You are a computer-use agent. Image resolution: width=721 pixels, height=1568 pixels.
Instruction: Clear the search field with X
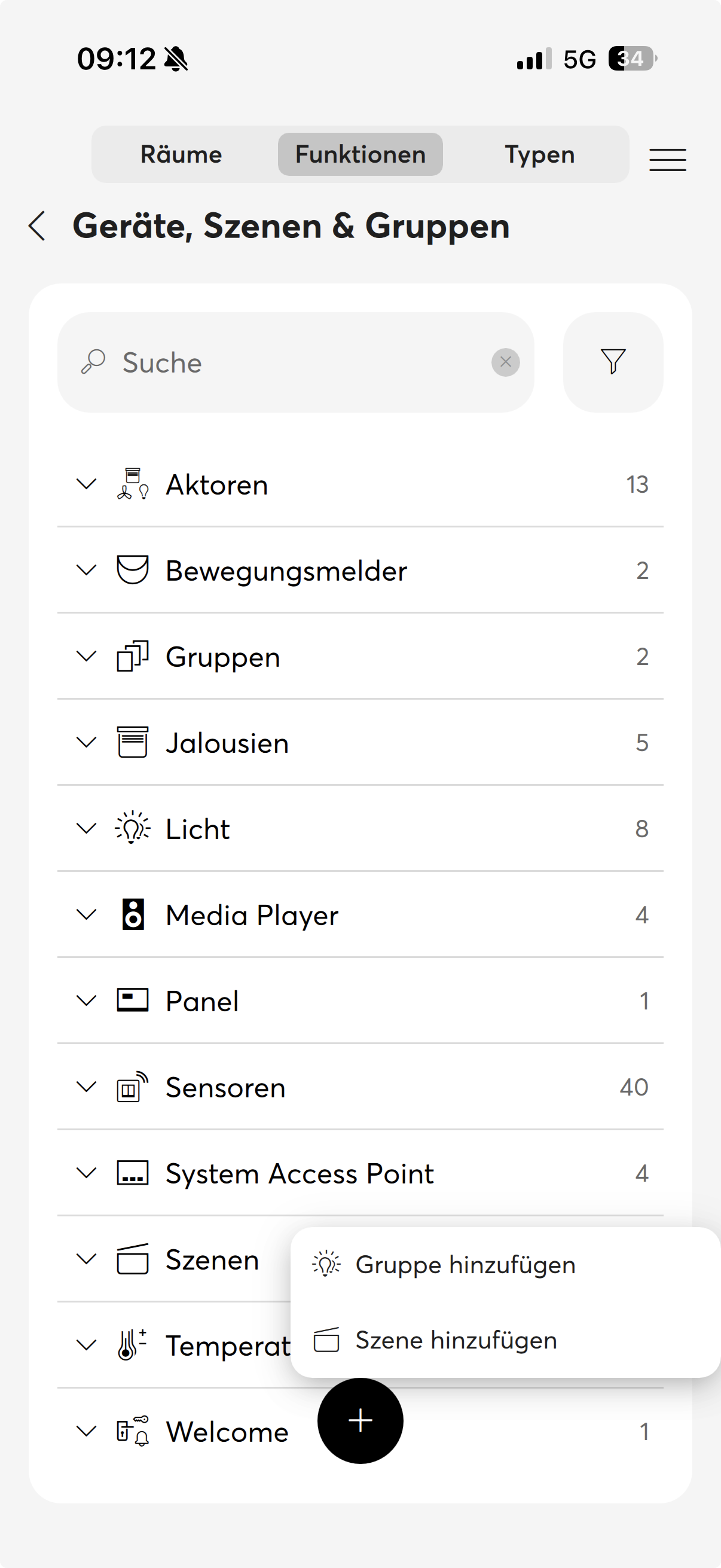point(505,362)
